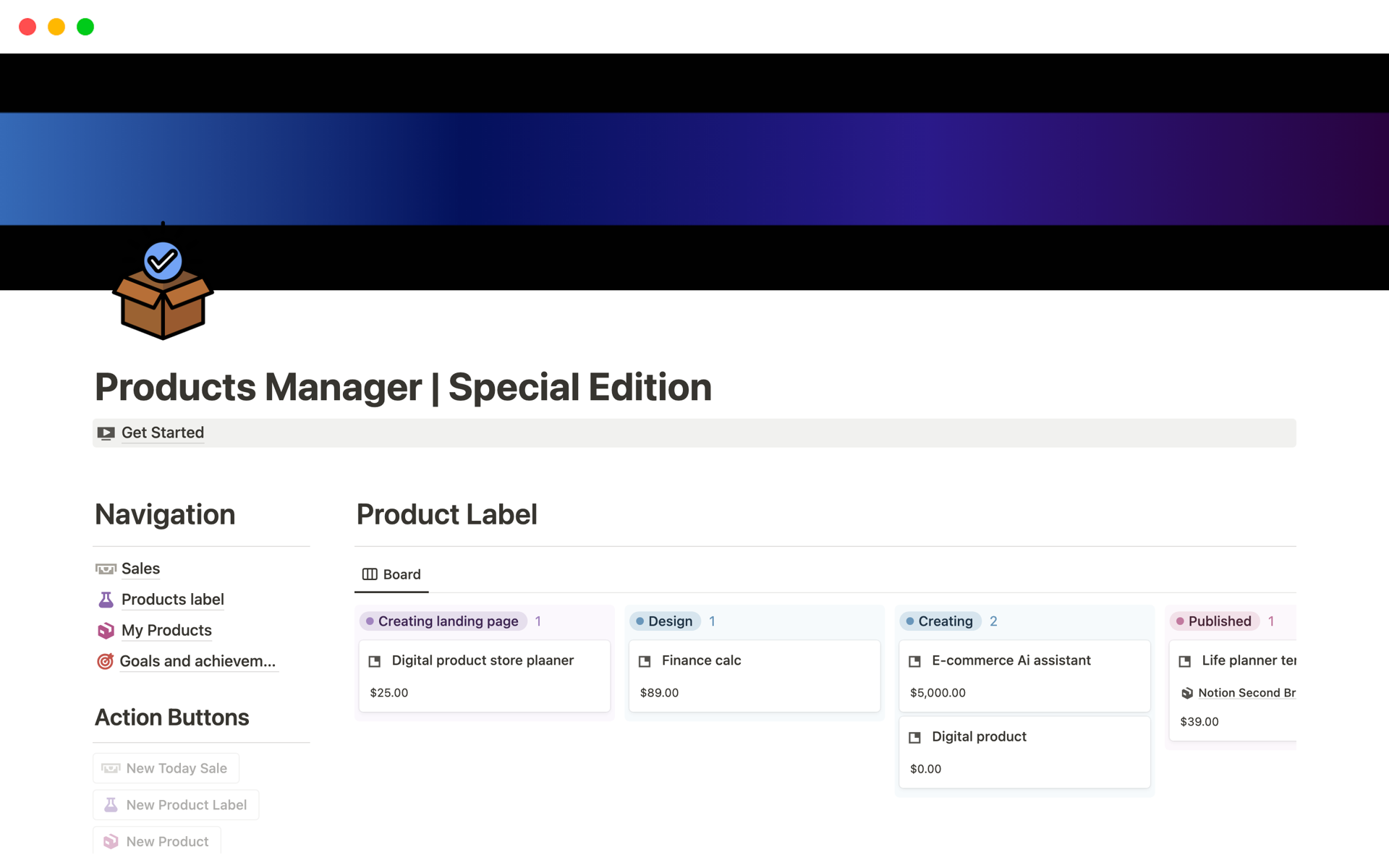Click the Sales money icon in Navigation
1389x868 pixels.
(106, 569)
